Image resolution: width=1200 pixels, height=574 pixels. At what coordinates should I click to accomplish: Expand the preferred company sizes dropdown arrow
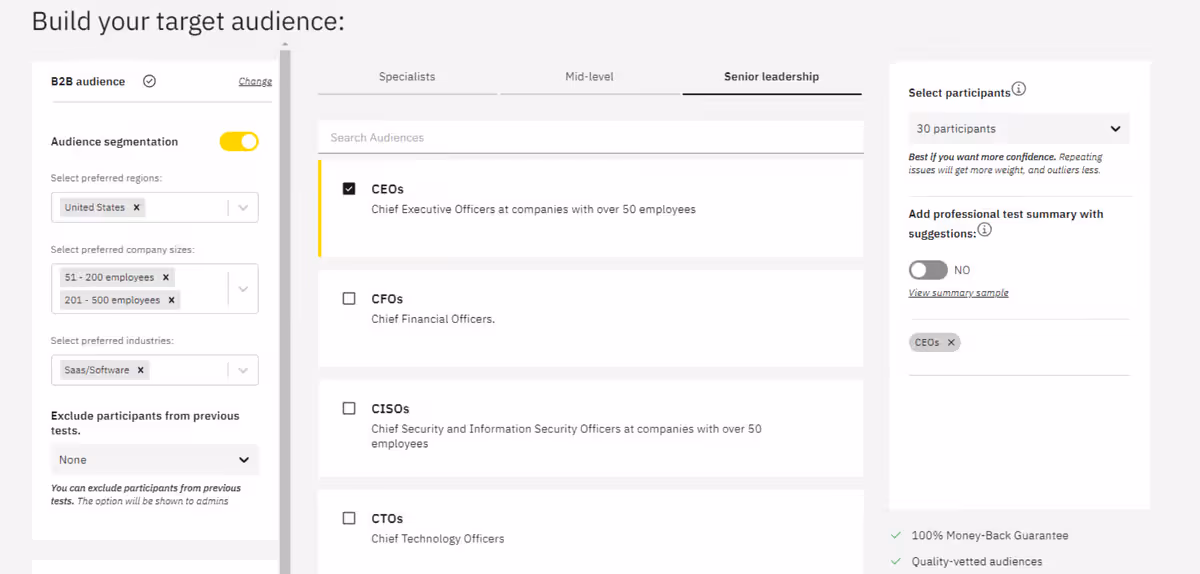click(x=243, y=289)
